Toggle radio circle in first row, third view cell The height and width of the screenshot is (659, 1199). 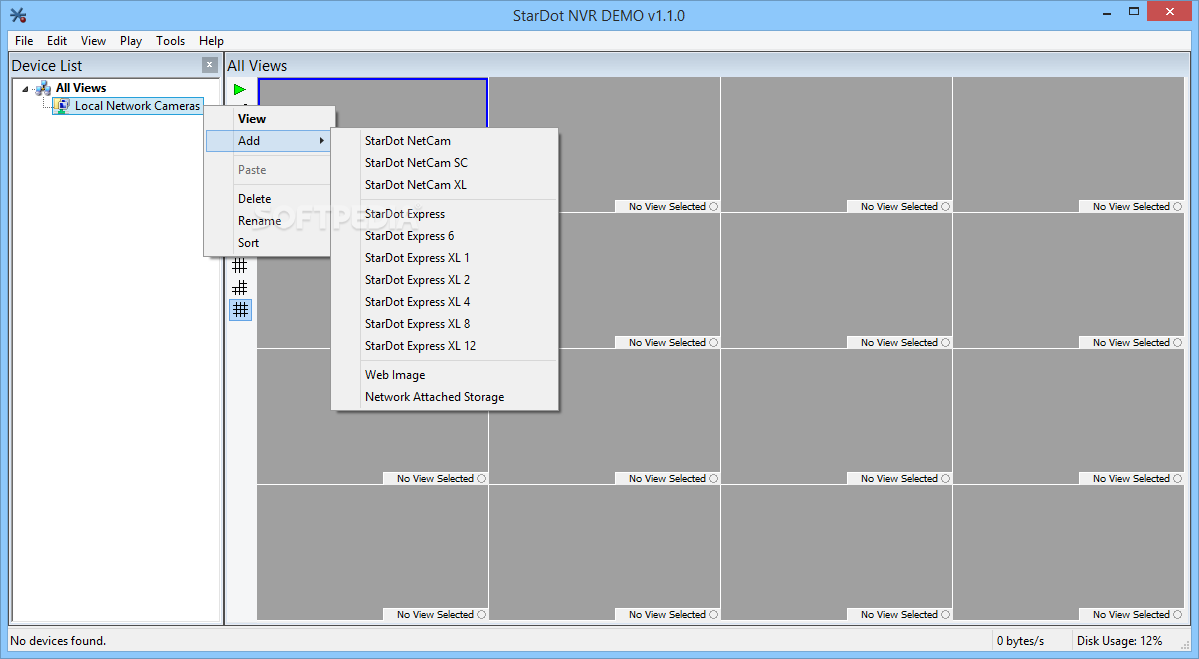945,206
